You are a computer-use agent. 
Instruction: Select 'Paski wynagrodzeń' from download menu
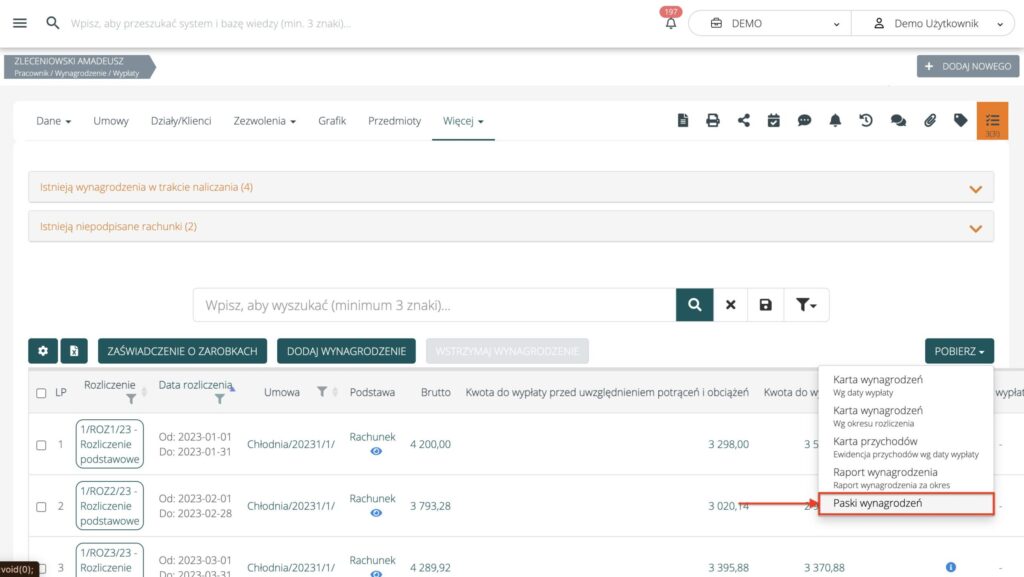pos(905,503)
